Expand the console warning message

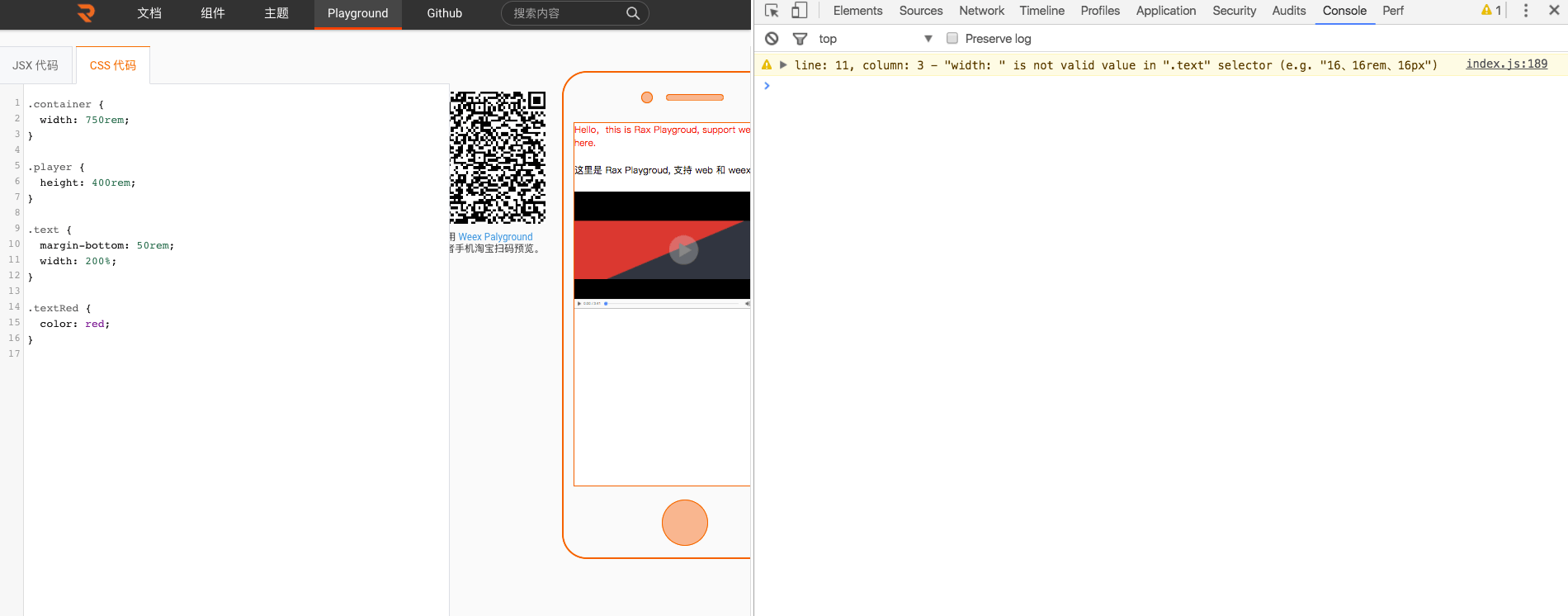[783, 64]
